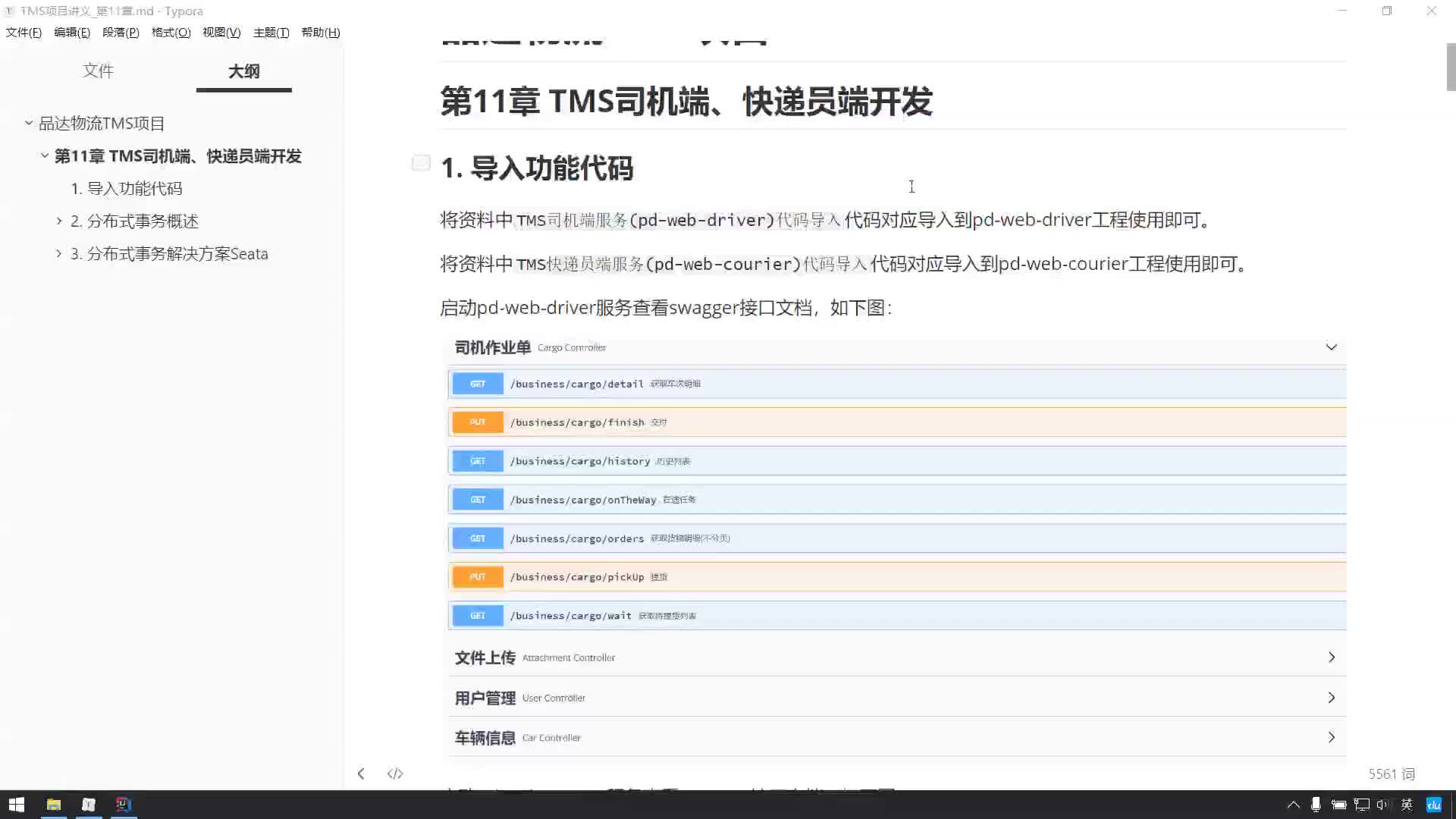Jump to 1. 导入功能代码 in outline

[127, 189]
